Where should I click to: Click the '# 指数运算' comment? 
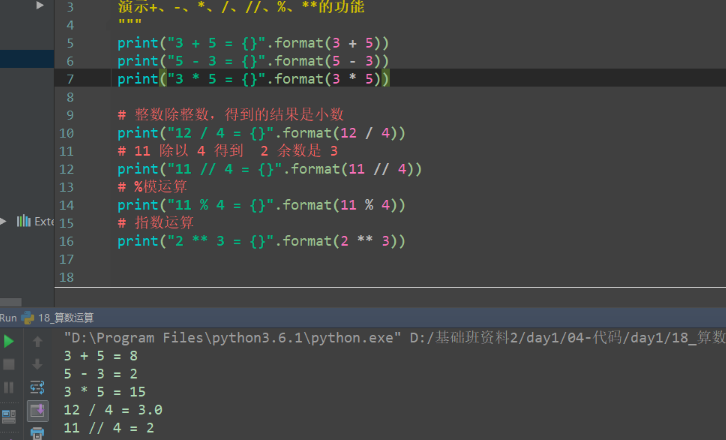click(x=155, y=223)
